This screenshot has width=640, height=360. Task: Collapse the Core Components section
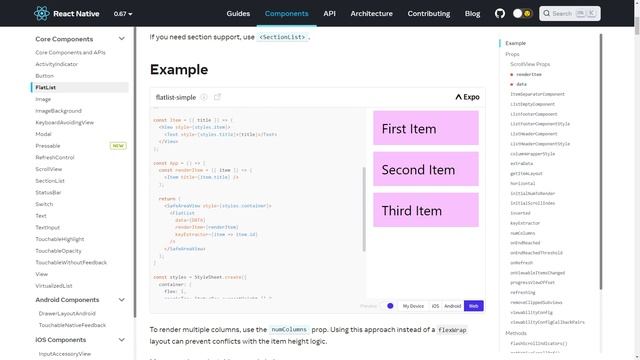121,39
